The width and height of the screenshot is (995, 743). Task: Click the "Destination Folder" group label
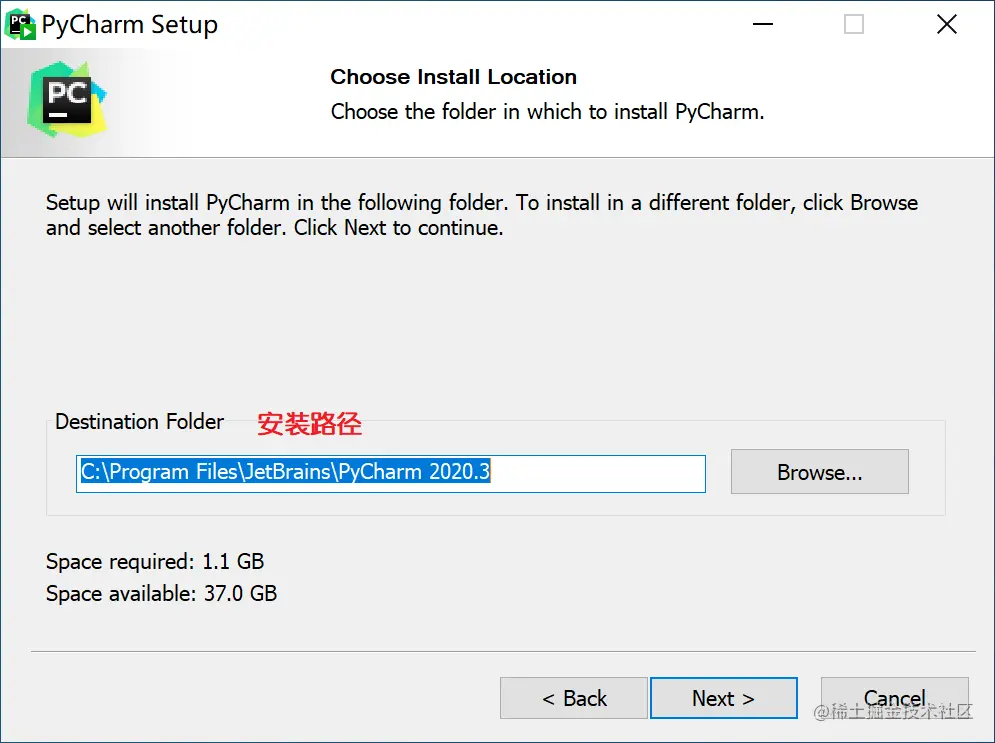(140, 422)
